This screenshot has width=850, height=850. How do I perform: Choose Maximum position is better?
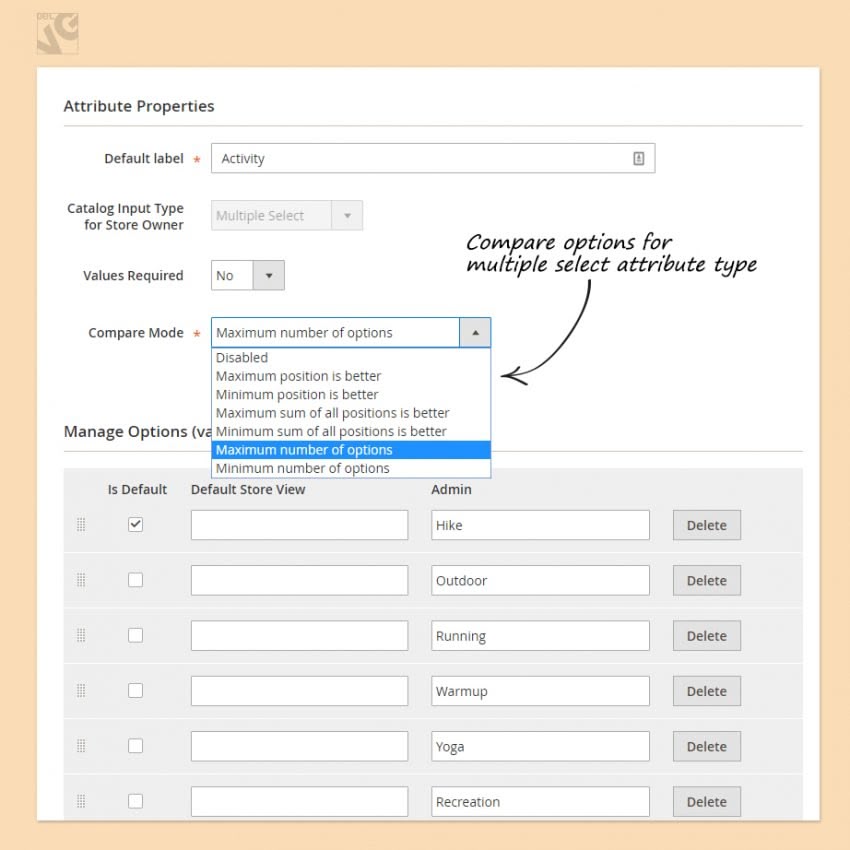click(x=351, y=376)
